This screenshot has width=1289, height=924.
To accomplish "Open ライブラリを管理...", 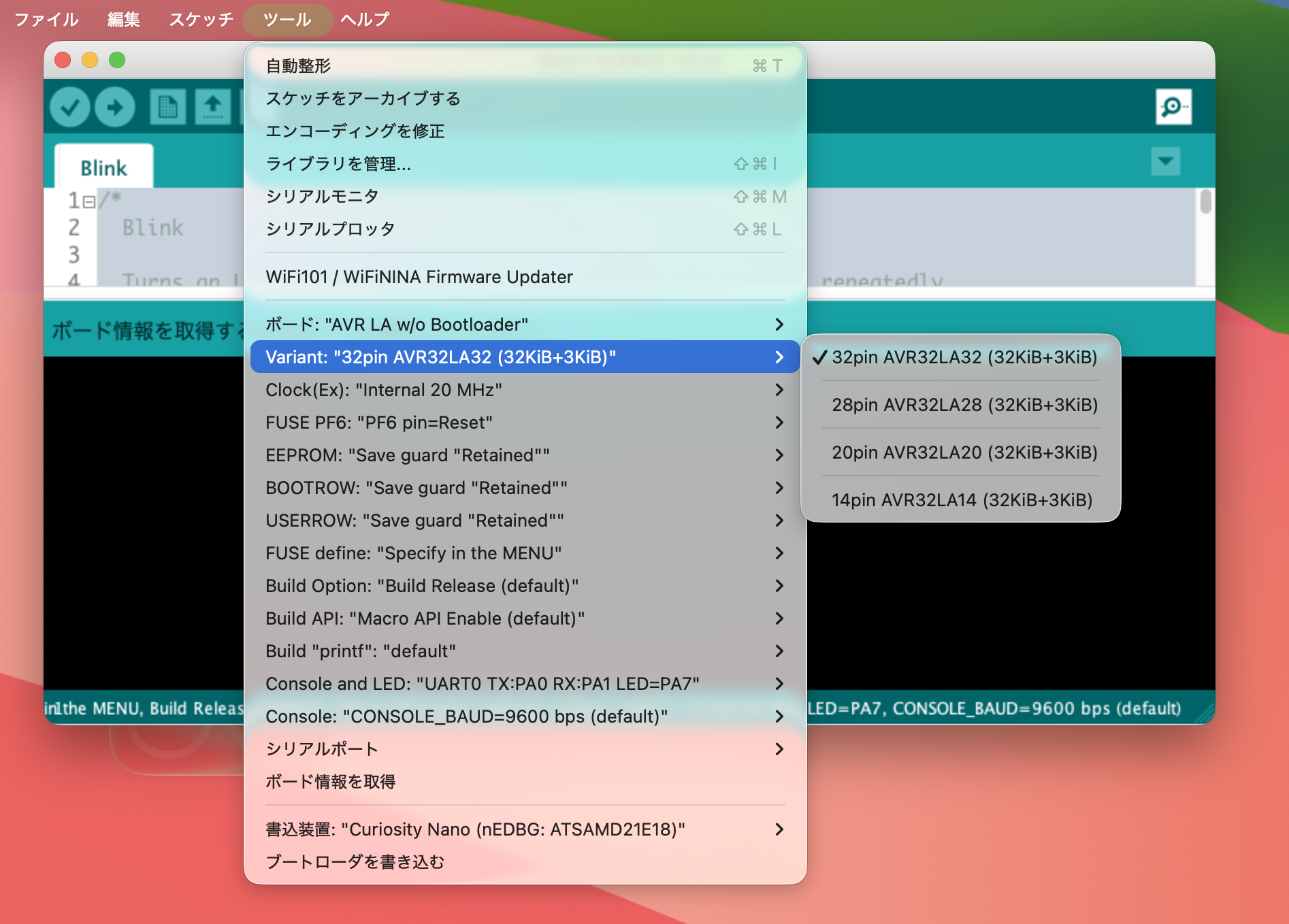I will (x=525, y=164).
